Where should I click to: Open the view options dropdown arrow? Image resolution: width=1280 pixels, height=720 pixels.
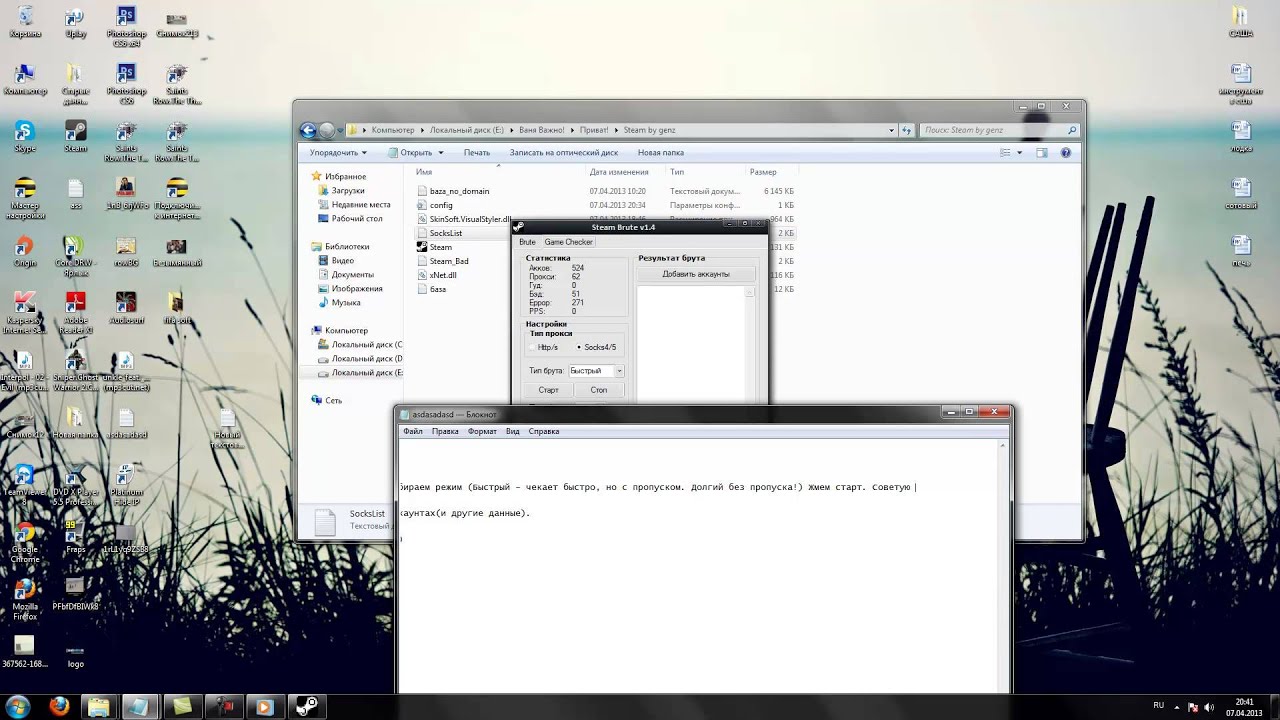[1019, 153]
